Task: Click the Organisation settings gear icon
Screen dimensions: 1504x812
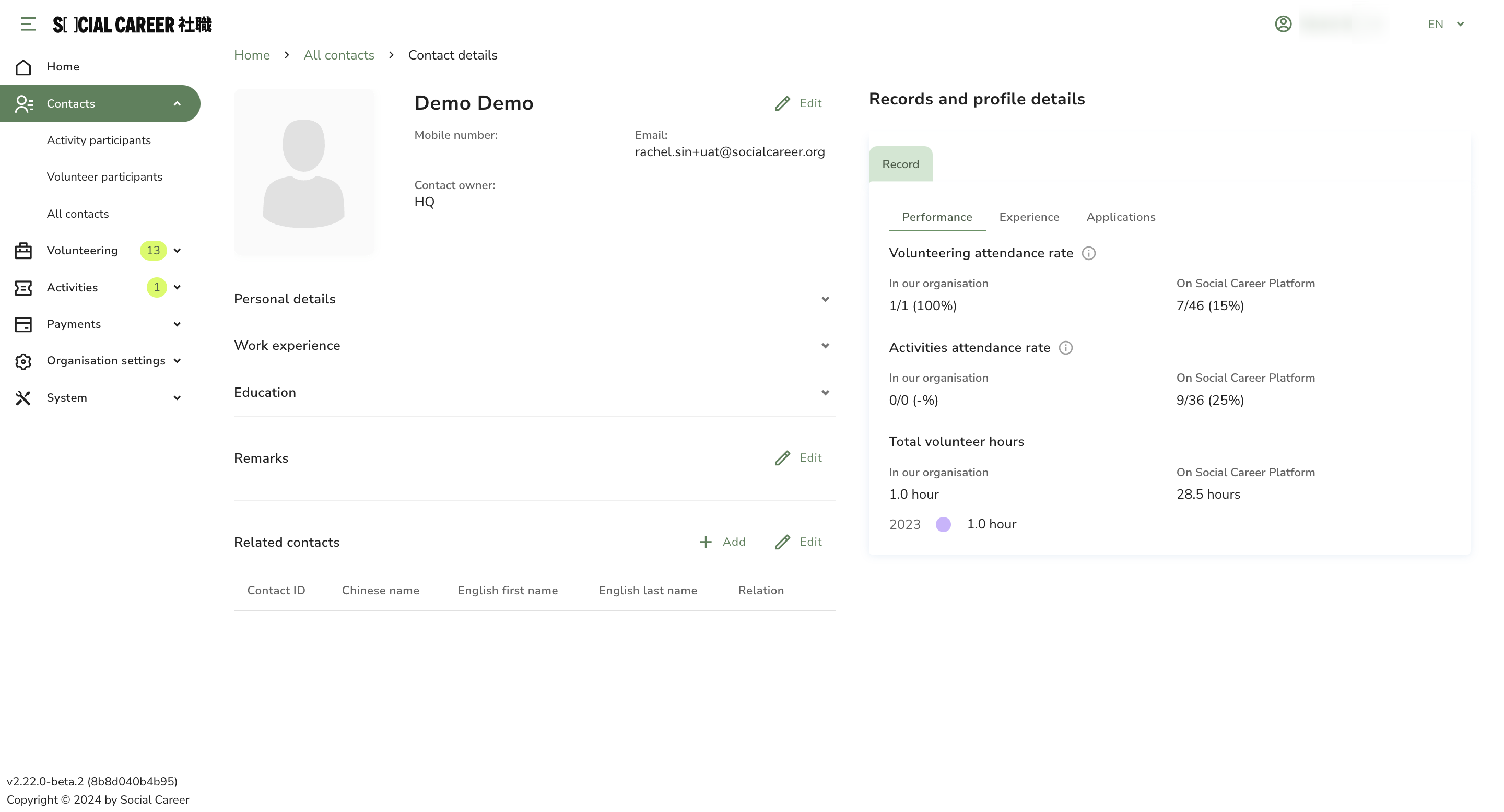Action: click(23, 361)
